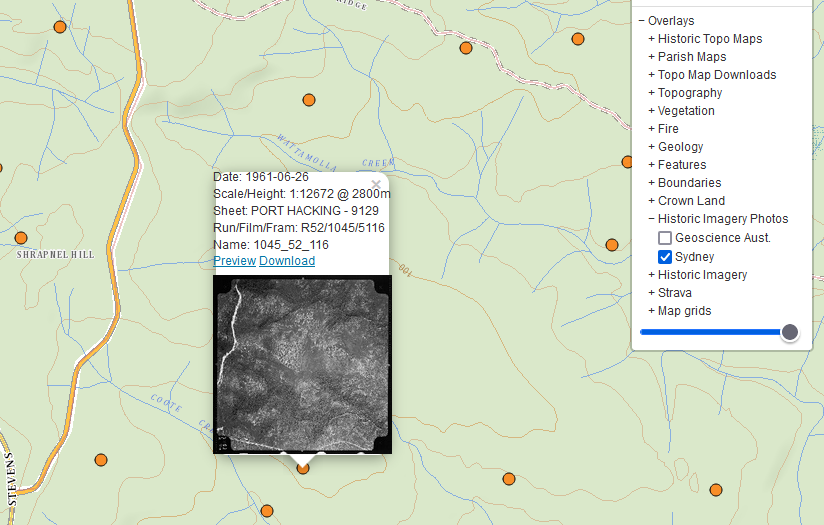824x525 pixels.
Task: Expand the Strava overlay group
Action: 652,293
